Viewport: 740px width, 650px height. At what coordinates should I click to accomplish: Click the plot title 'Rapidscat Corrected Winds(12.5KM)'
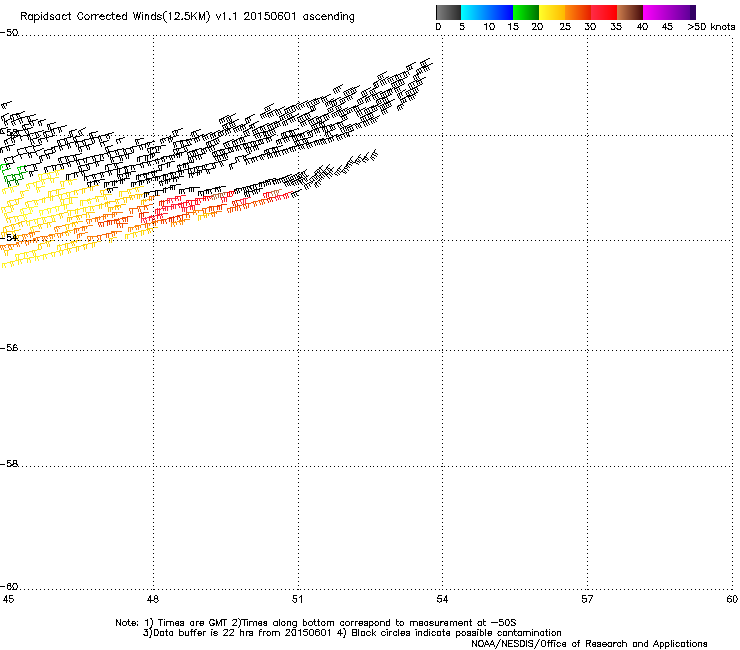coord(115,17)
